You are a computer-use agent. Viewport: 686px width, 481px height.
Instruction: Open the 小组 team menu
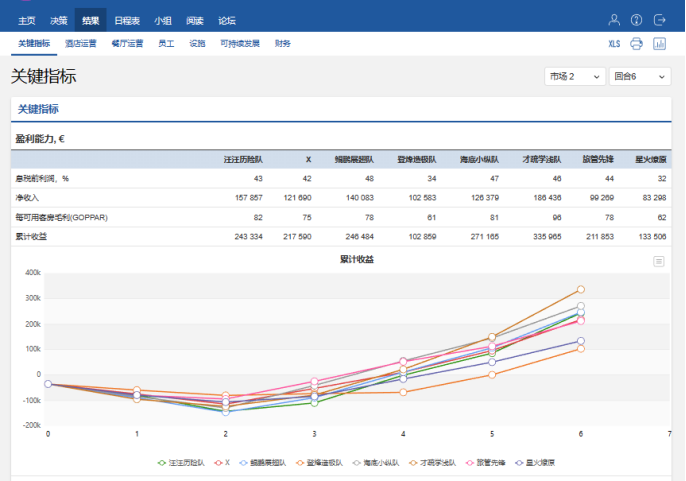coord(163,21)
